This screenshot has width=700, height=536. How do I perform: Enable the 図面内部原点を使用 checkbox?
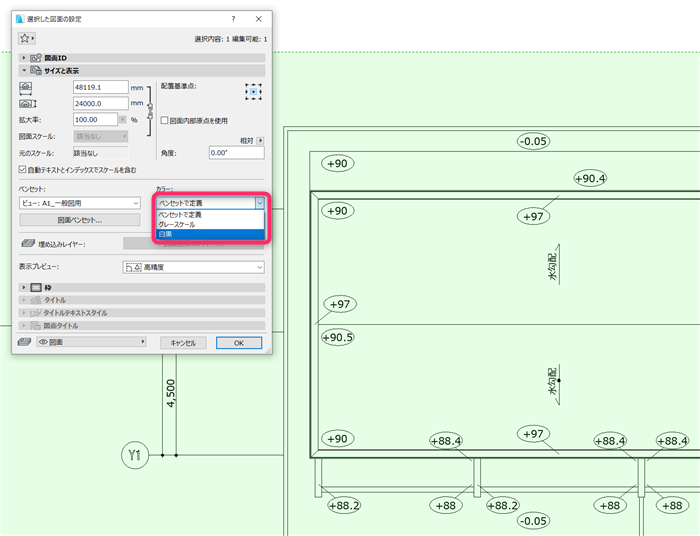pyautogui.click(x=164, y=120)
